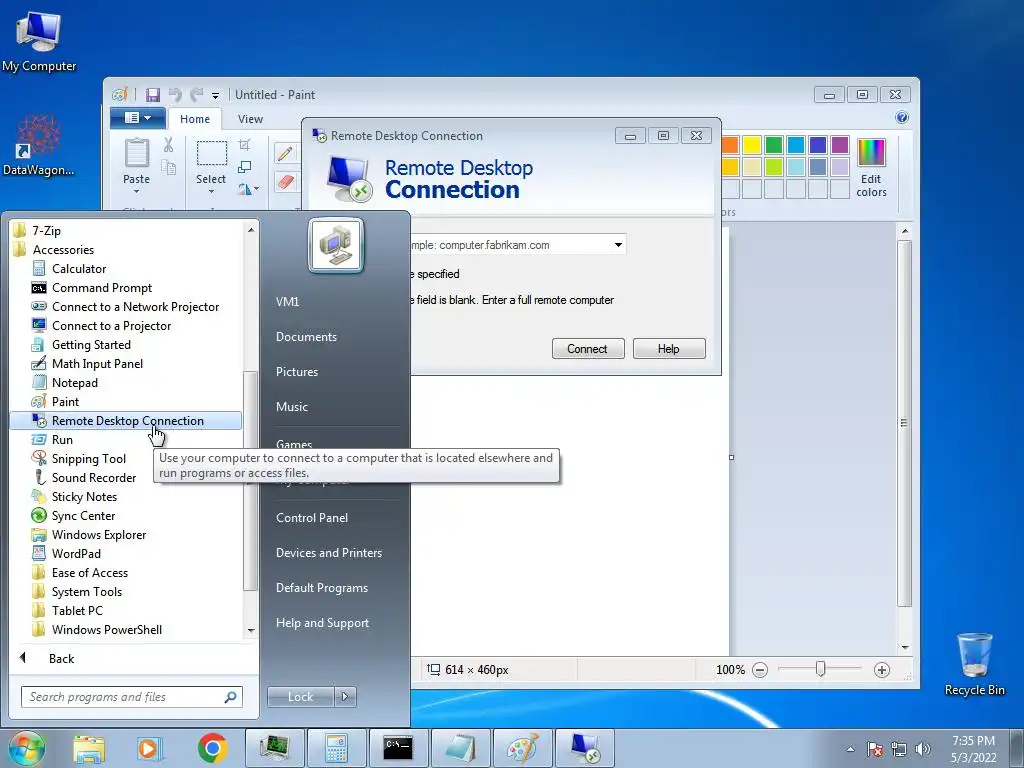Viewport: 1024px width, 768px height.
Task: Click the Paint Help question mark icon
Action: [x=902, y=118]
